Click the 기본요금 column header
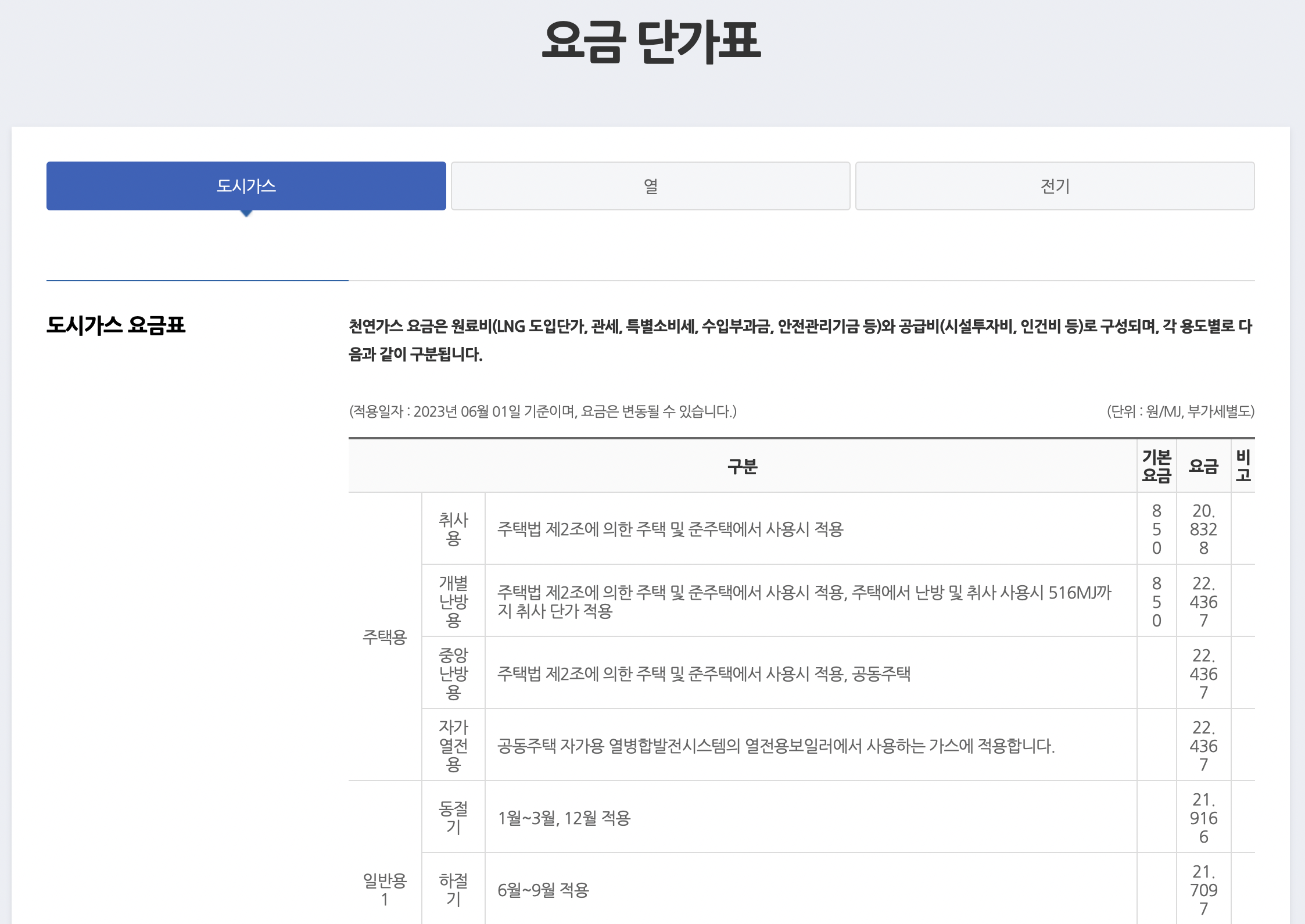1305x924 pixels. coord(1156,466)
